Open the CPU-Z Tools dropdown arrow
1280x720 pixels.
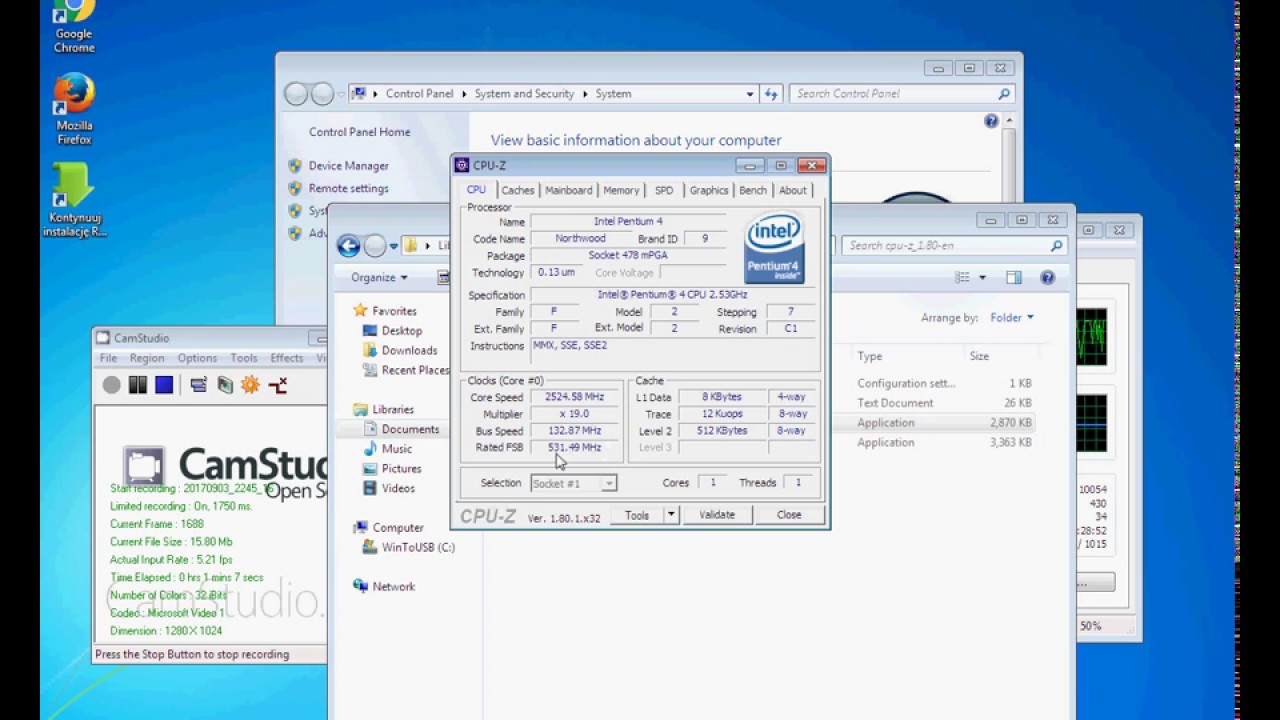(x=671, y=515)
